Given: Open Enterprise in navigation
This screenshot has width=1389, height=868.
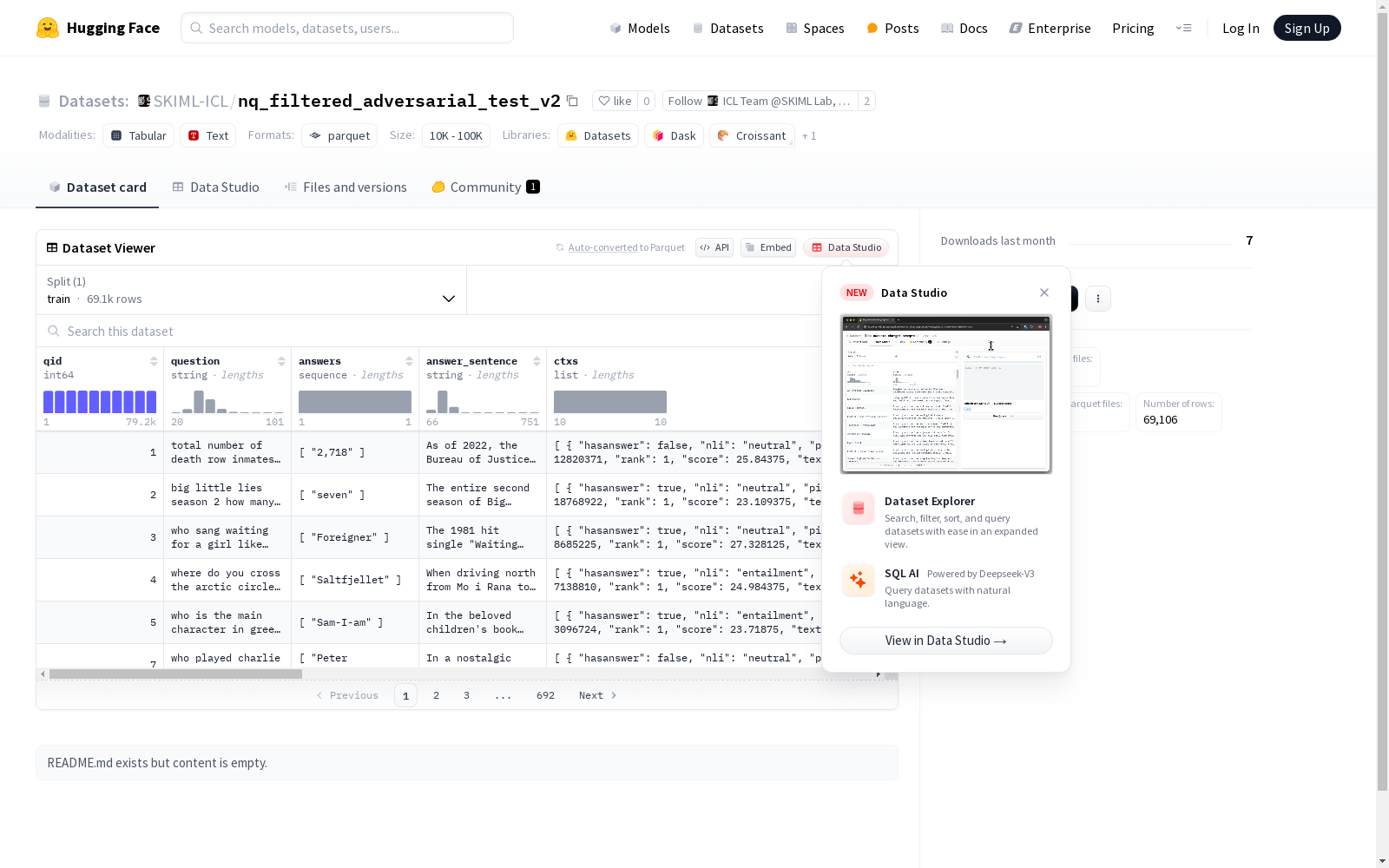Looking at the screenshot, I should [x=1050, y=28].
